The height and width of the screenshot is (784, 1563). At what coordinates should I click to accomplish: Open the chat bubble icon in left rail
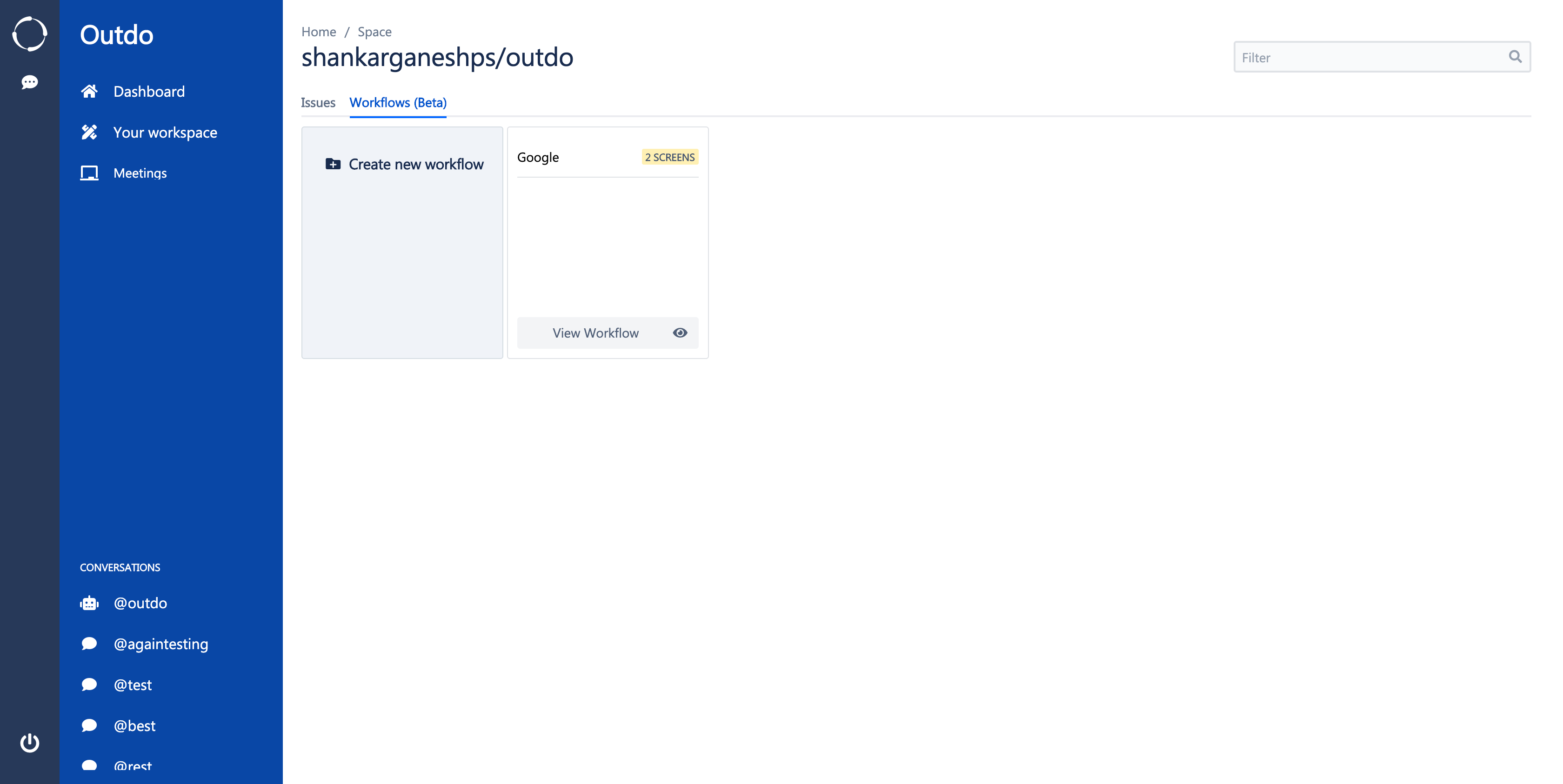click(29, 82)
